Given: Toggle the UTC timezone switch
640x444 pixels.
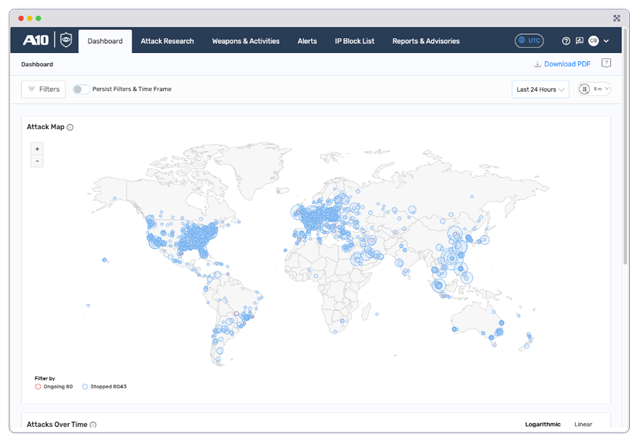Looking at the screenshot, I should (x=529, y=41).
